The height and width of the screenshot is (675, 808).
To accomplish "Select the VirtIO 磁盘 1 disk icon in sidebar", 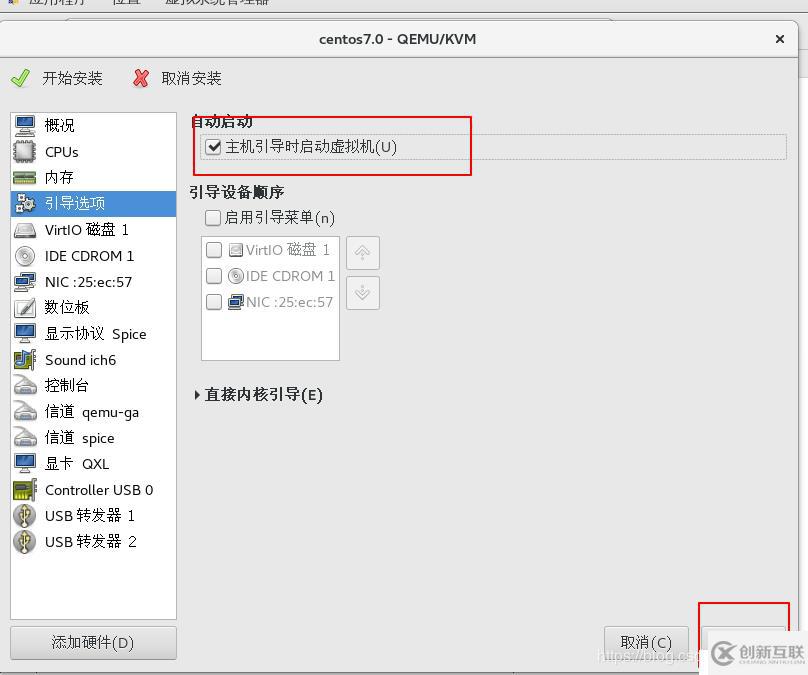I will click(25, 230).
